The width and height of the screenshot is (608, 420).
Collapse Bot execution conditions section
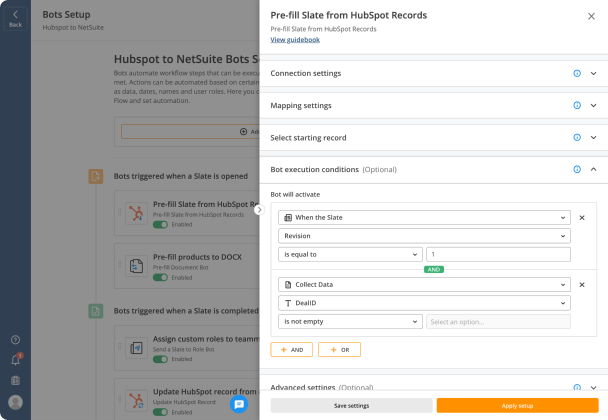click(x=593, y=169)
